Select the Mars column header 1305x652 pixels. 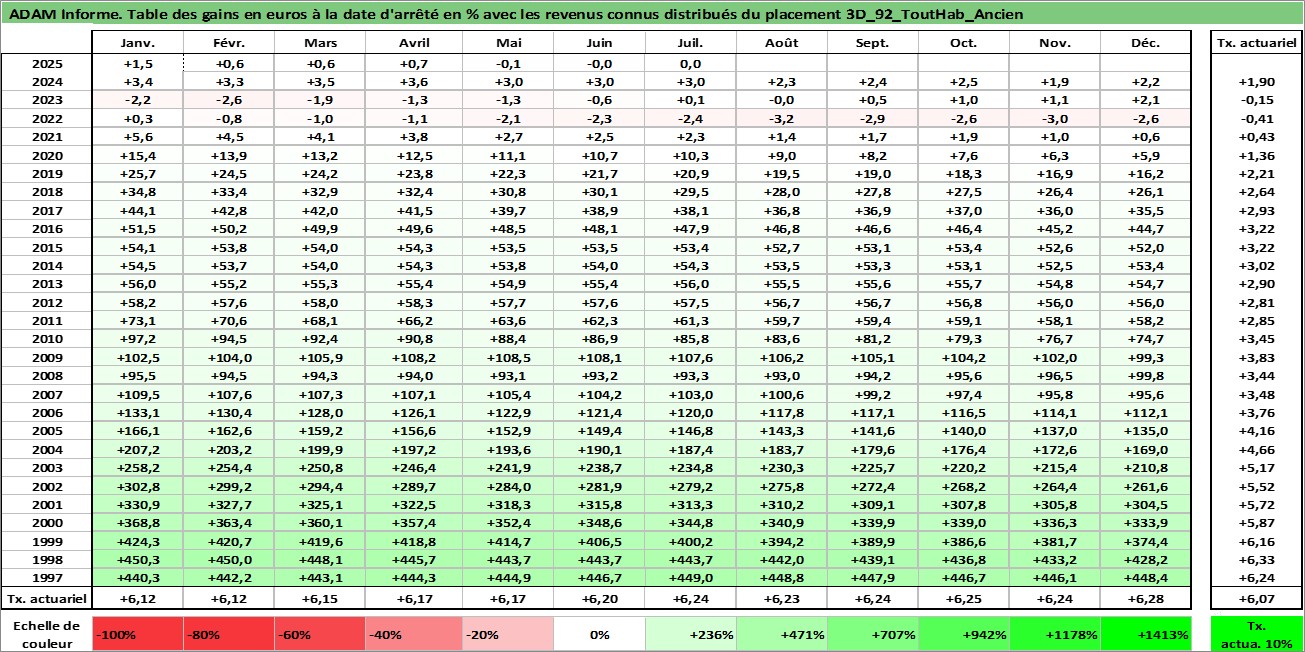(320, 43)
